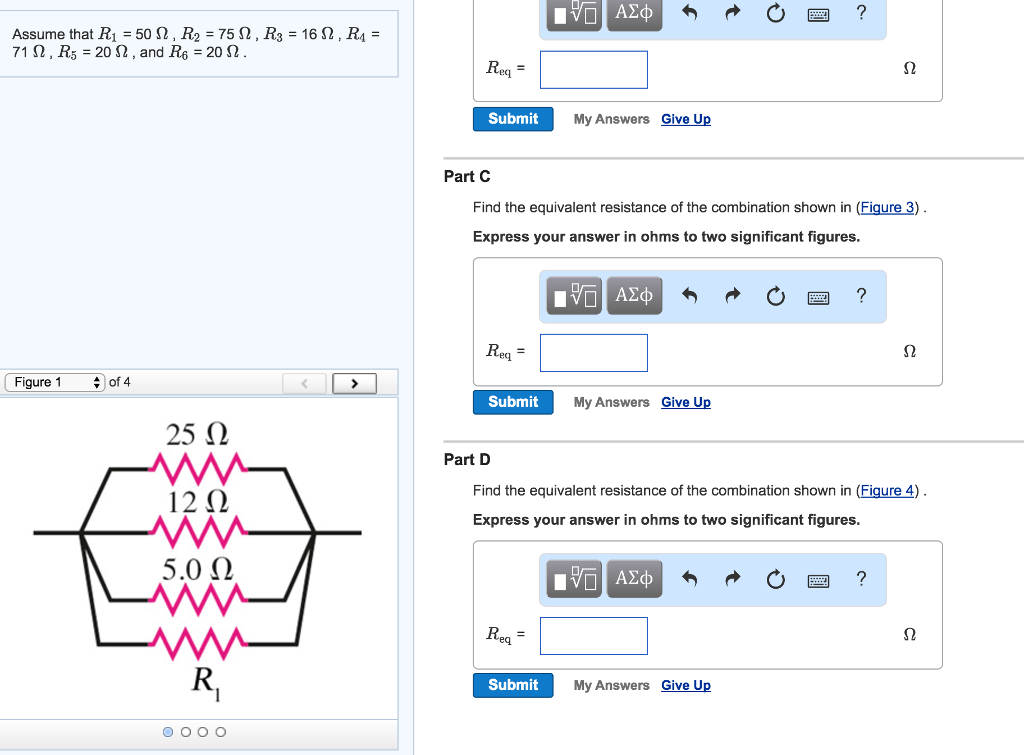The image size is (1024, 755).
Task: Advance to the next figure with right arrow
Action: [354, 382]
